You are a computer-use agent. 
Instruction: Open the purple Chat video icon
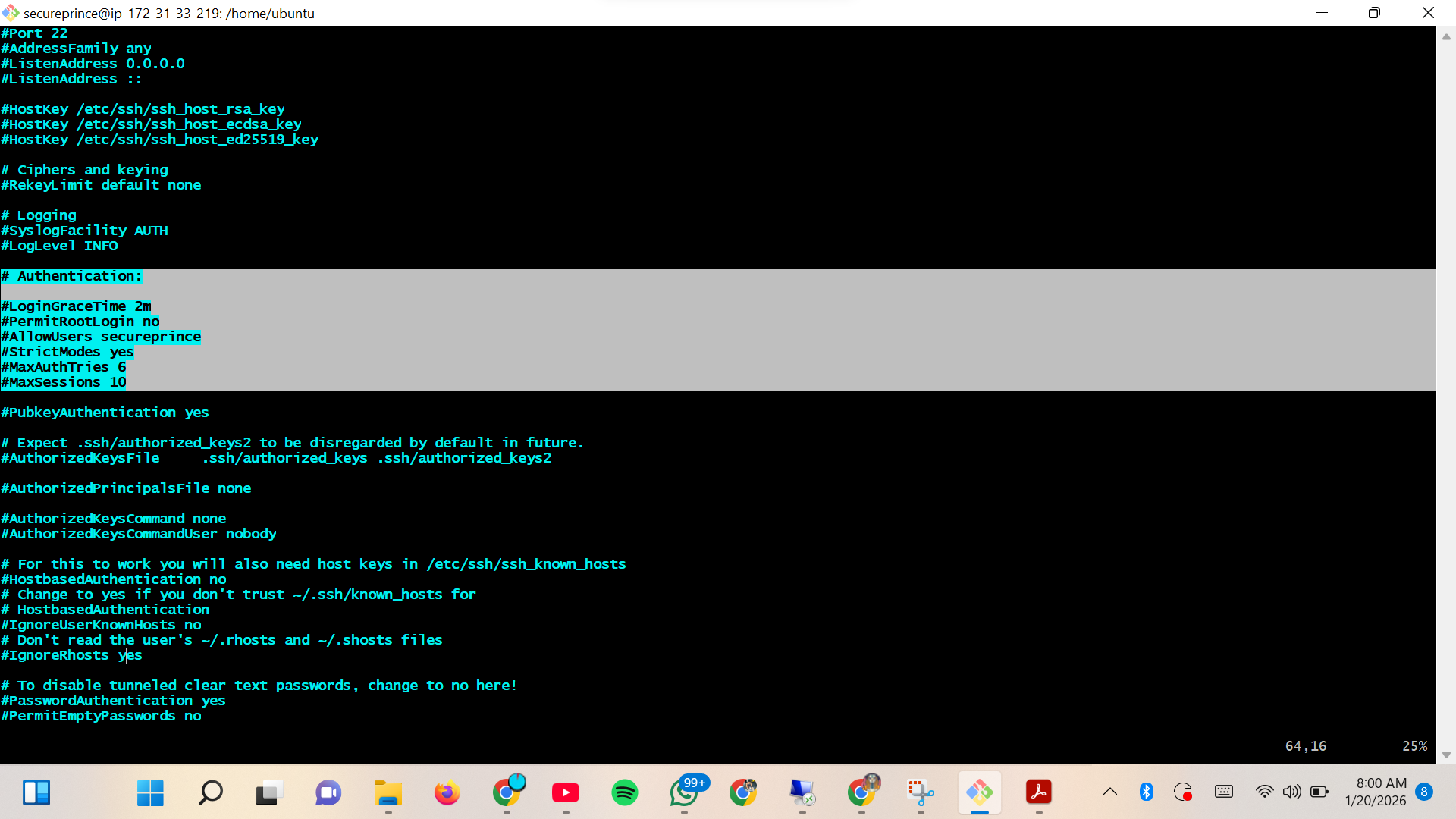tap(328, 792)
